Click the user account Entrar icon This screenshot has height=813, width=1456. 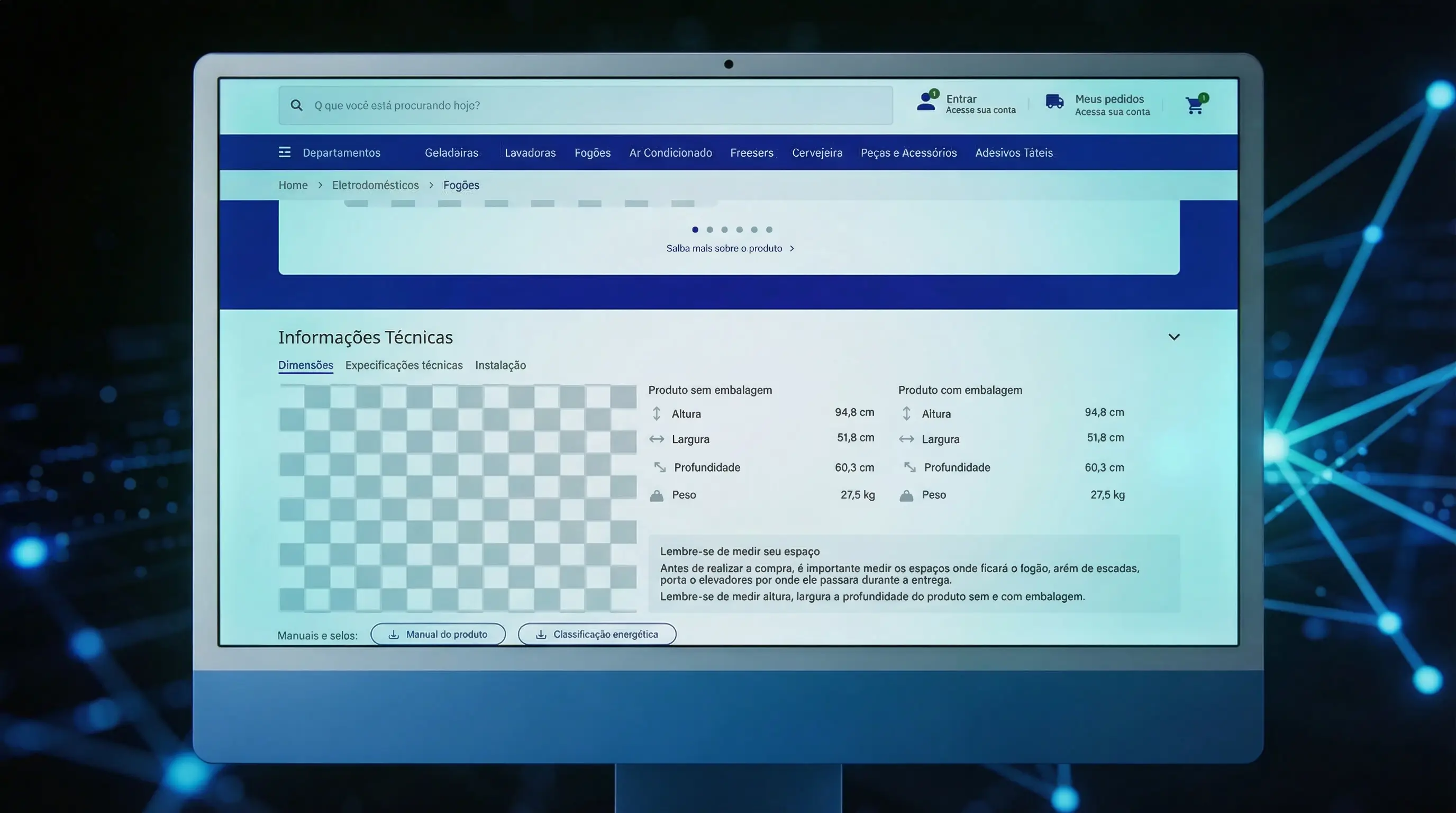point(926,102)
